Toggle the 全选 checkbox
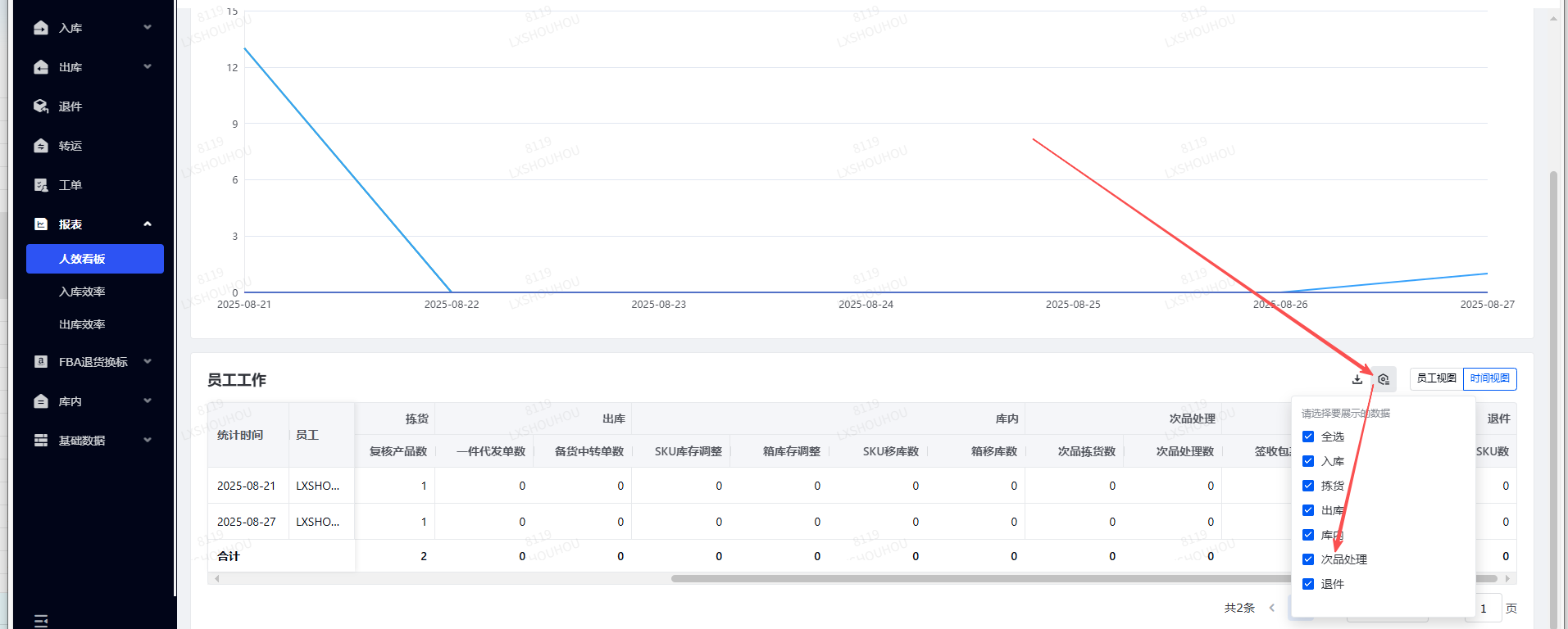 coord(1308,437)
